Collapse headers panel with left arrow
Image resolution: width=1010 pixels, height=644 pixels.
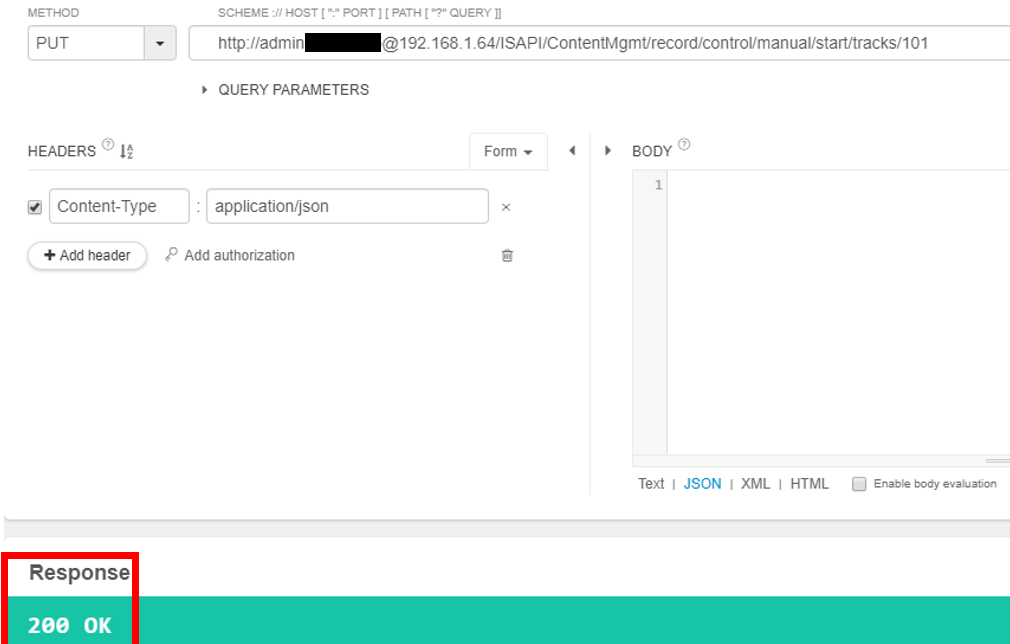coord(572,151)
